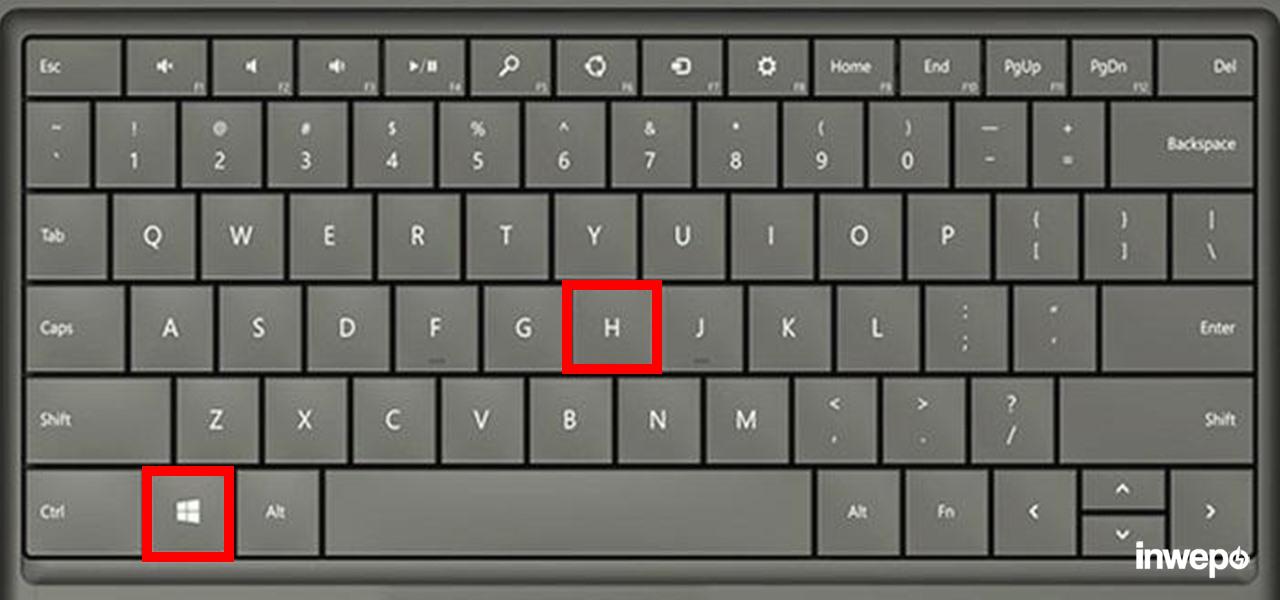Click the Fn modifier key
This screenshot has width=1280, height=600.
tap(946, 512)
